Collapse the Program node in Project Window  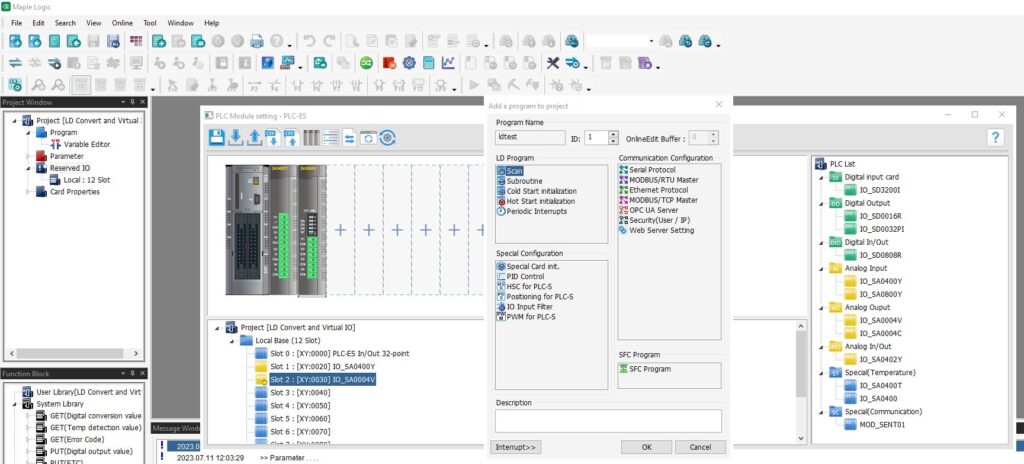(28, 133)
